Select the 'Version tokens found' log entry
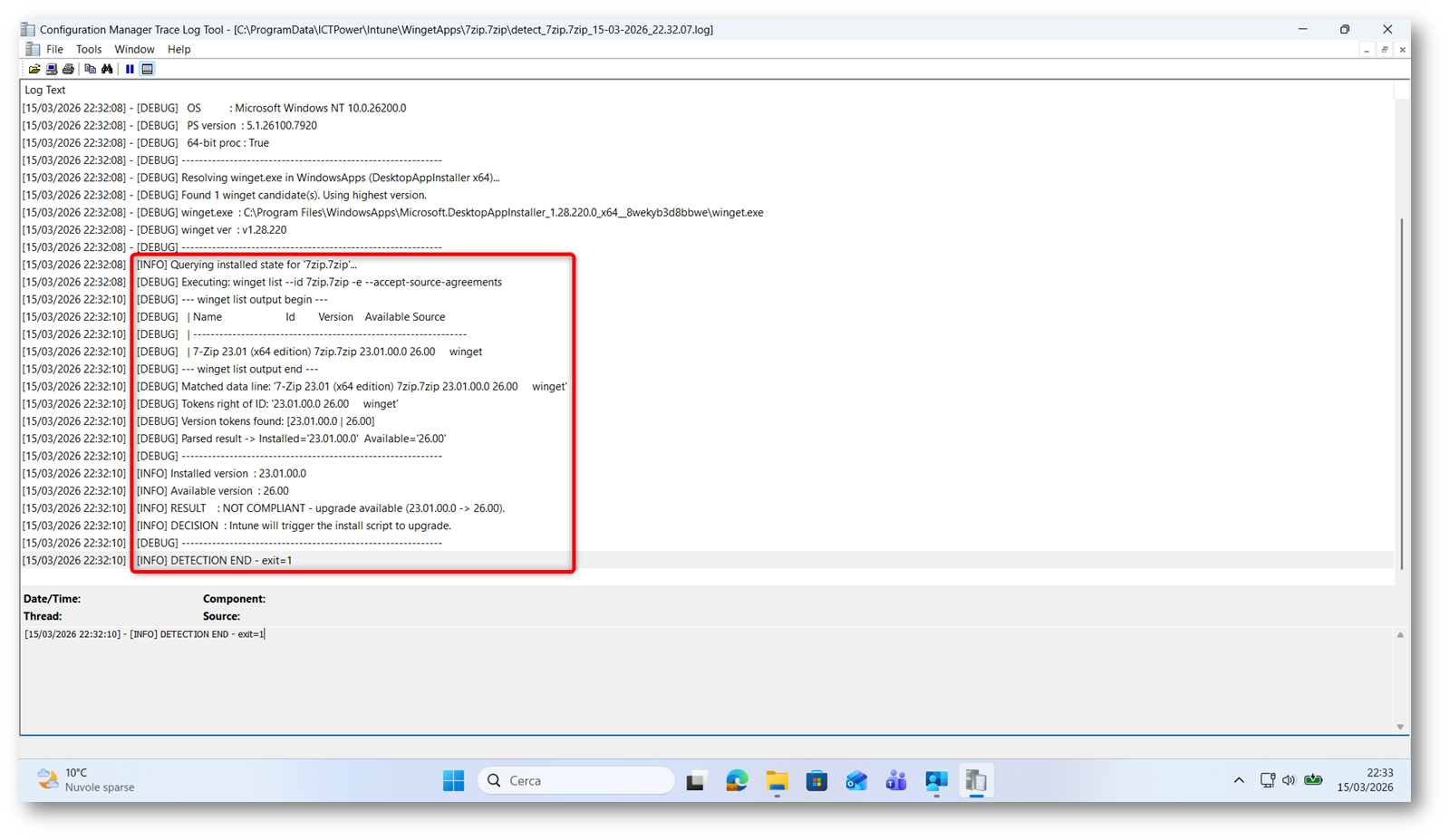 pyautogui.click(x=707, y=420)
